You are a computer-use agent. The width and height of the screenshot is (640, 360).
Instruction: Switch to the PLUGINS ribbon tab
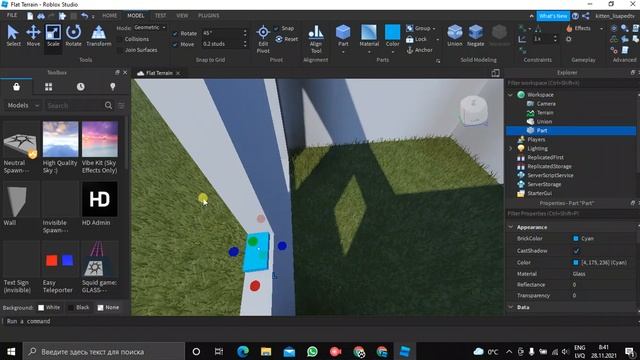click(x=209, y=16)
